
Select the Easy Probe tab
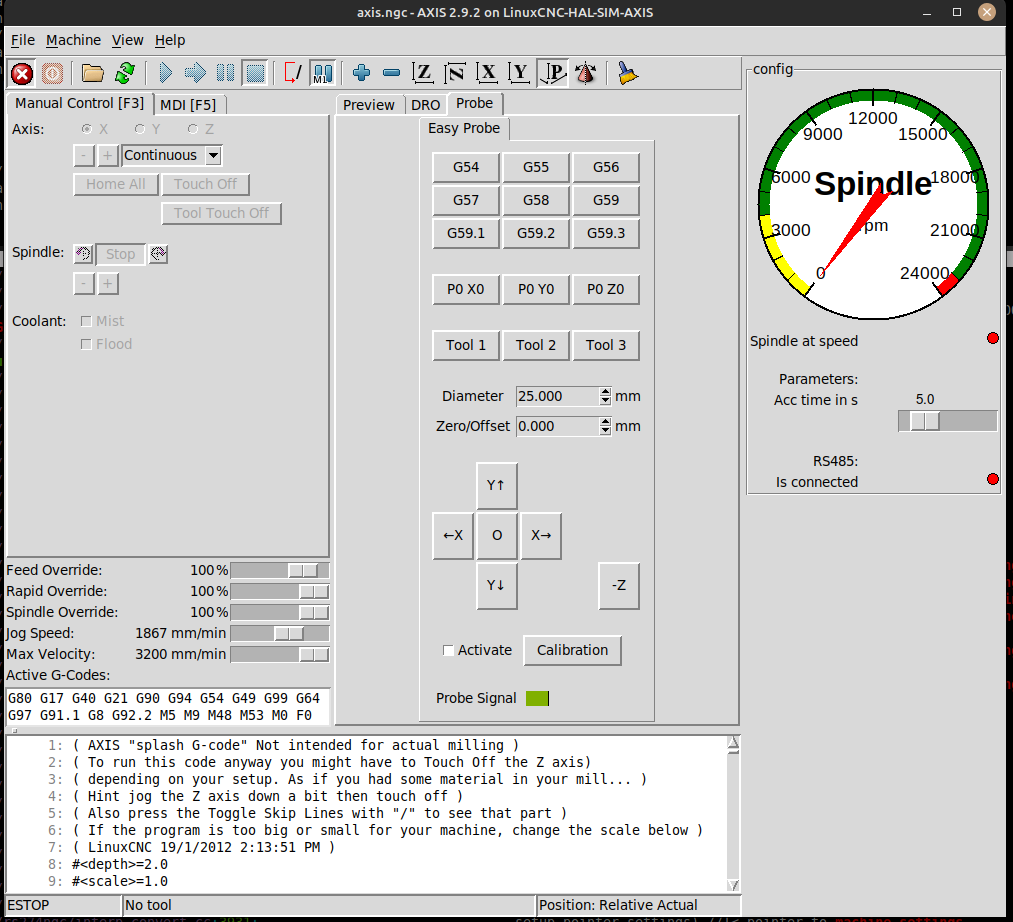[x=464, y=129]
